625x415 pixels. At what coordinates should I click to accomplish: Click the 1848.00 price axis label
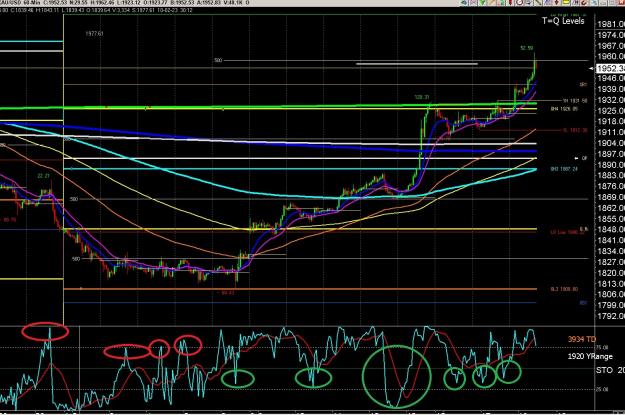[x=611, y=229]
